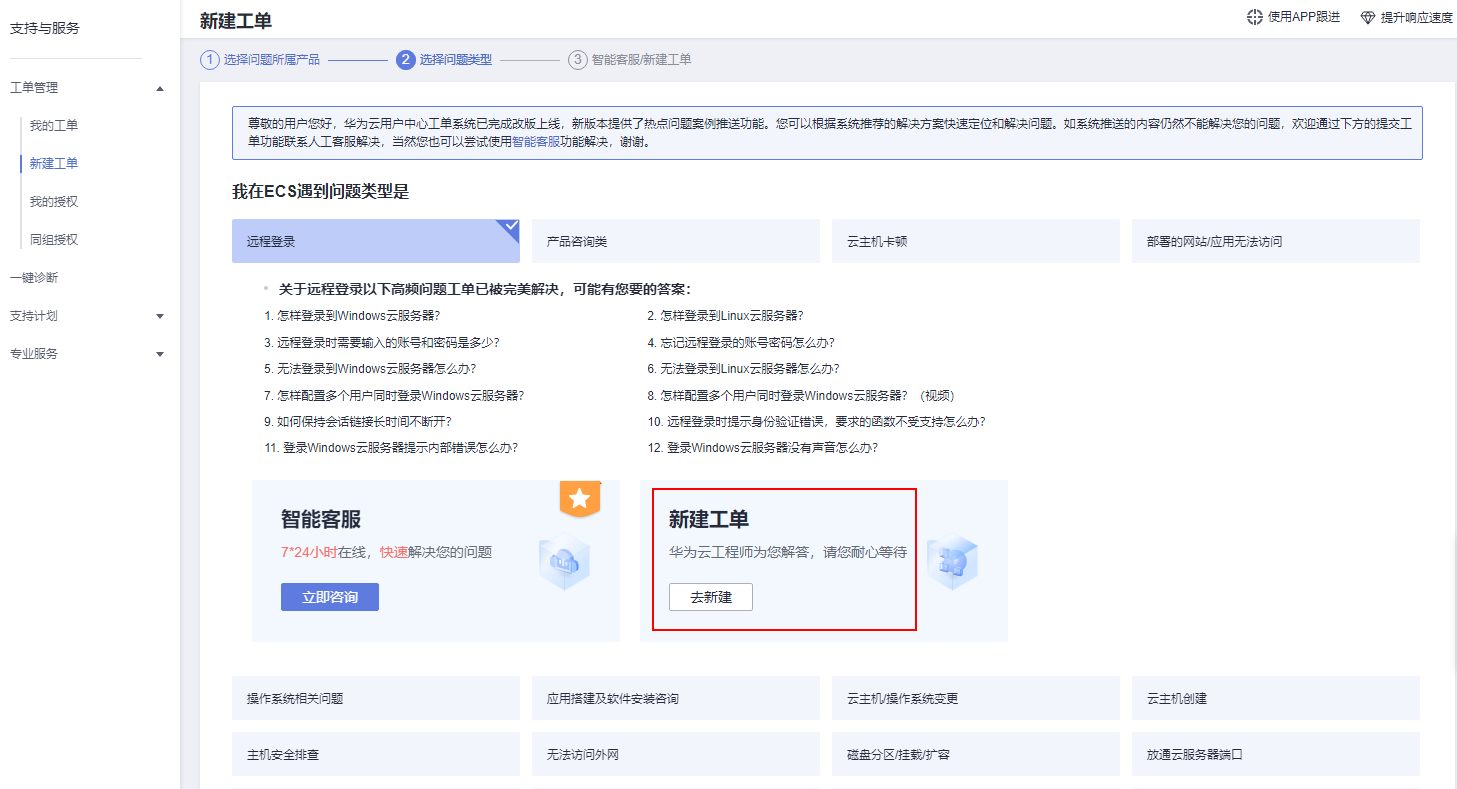The height and width of the screenshot is (789, 1457).
Task: Expand the 支持计划 sidebar section
Action: [160, 316]
